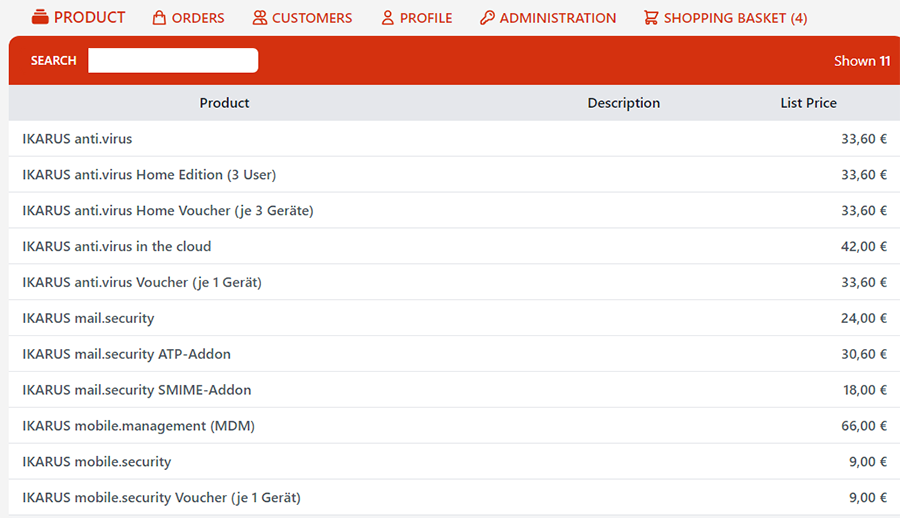Select IKARUS mobile.management (MDM)
The image size is (900, 518).
[454, 426]
